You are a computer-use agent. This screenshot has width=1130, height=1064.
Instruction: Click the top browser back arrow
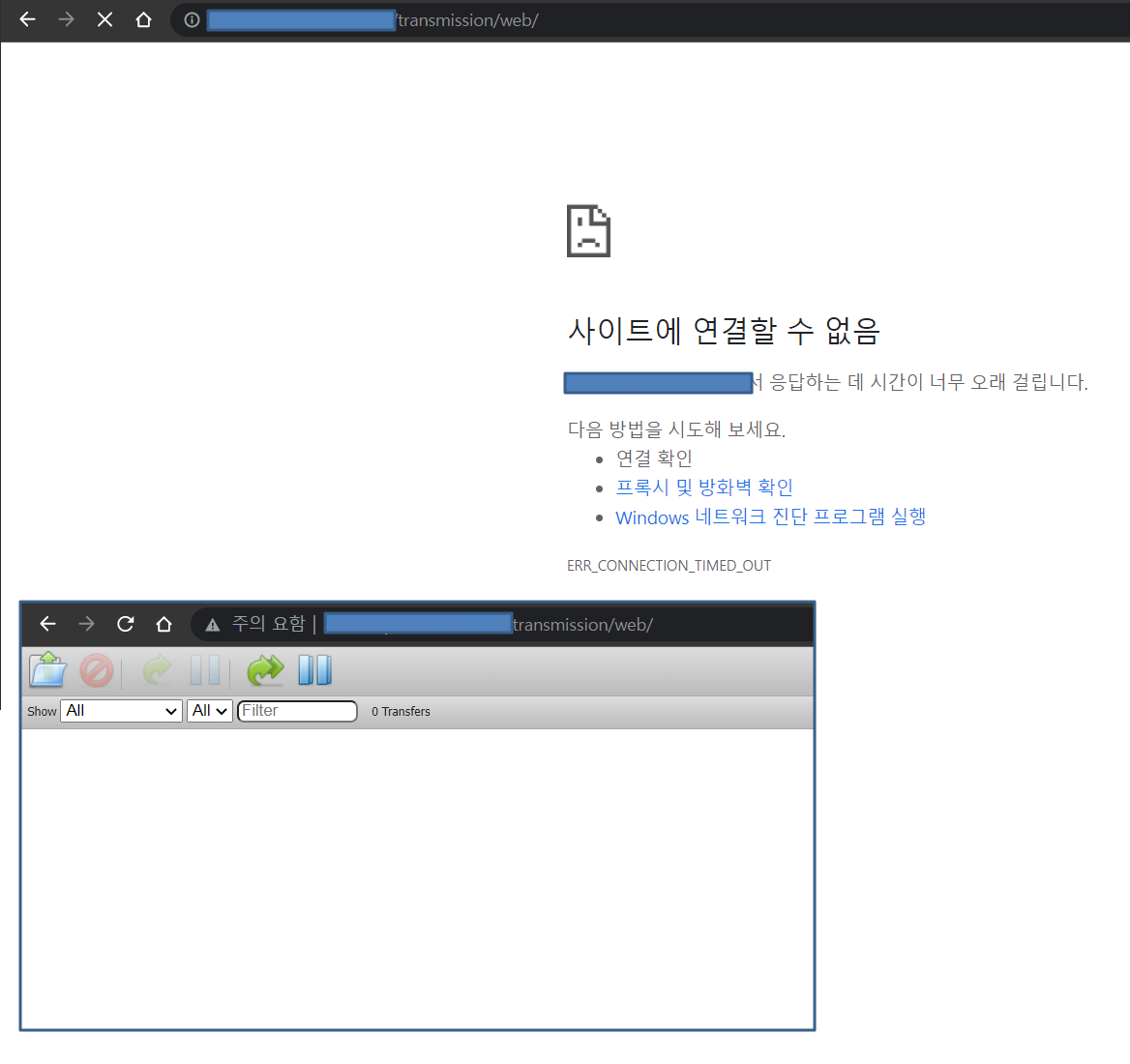27,20
